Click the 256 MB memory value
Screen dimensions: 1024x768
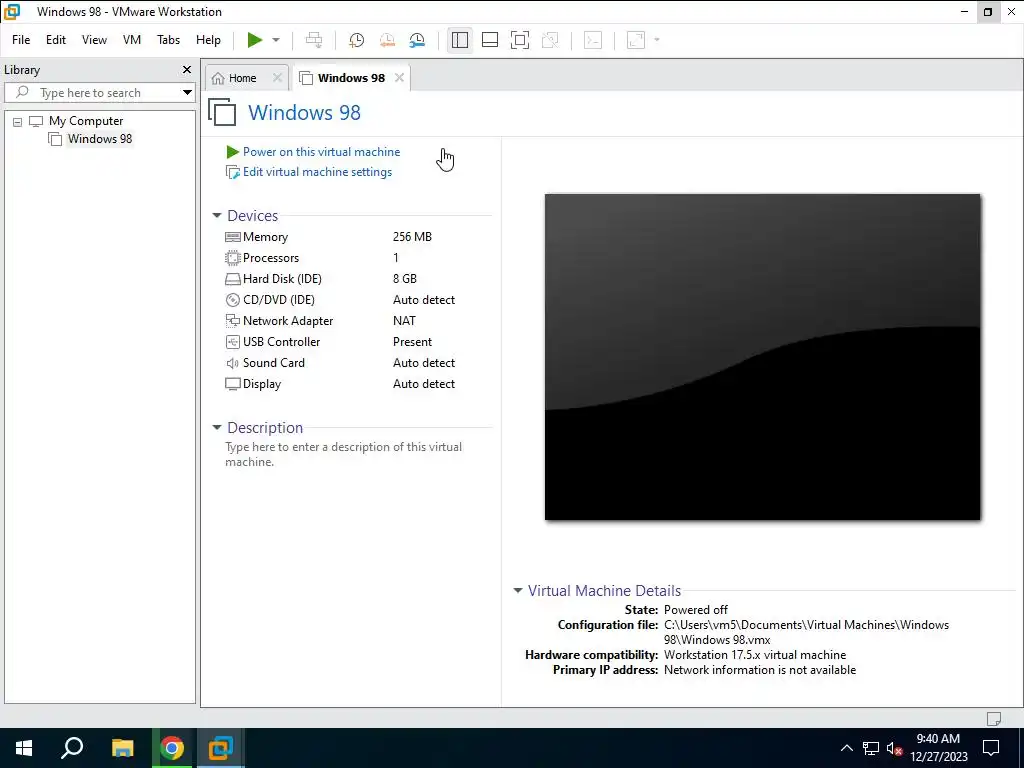pyautogui.click(x=412, y=237)
